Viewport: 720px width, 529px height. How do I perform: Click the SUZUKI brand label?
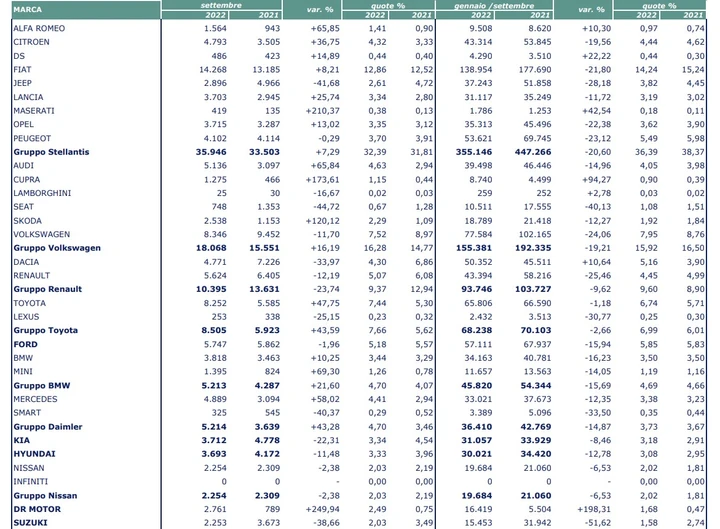point(30,523)
